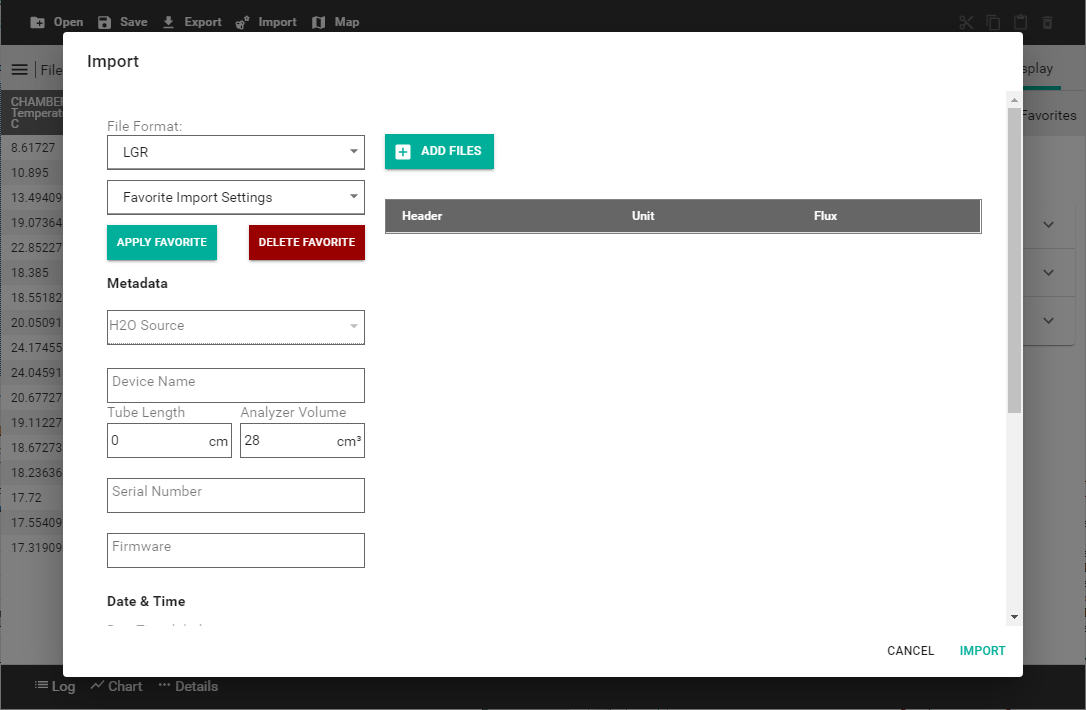
Task: Click the scissors cut icon
Action: tap(965, 22)
